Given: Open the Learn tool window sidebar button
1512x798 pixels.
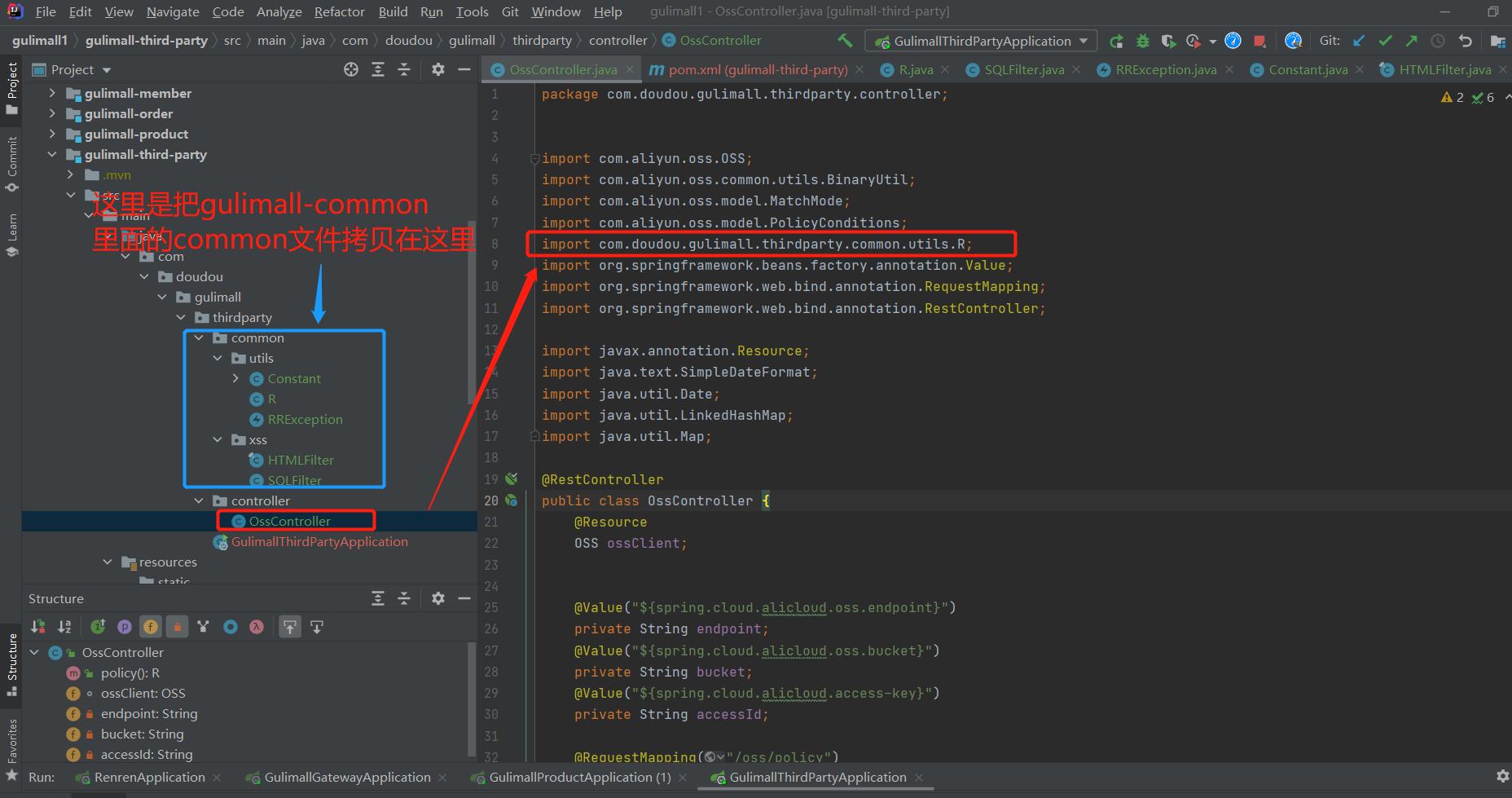Looking at the screenshot, I should coord(11,235).
